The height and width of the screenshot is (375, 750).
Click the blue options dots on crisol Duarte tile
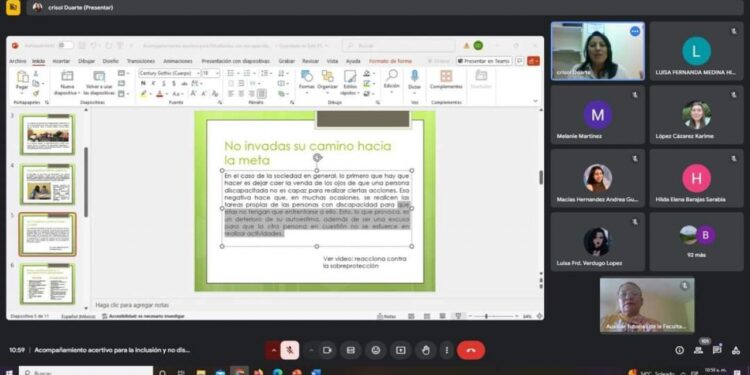[635, 32]
